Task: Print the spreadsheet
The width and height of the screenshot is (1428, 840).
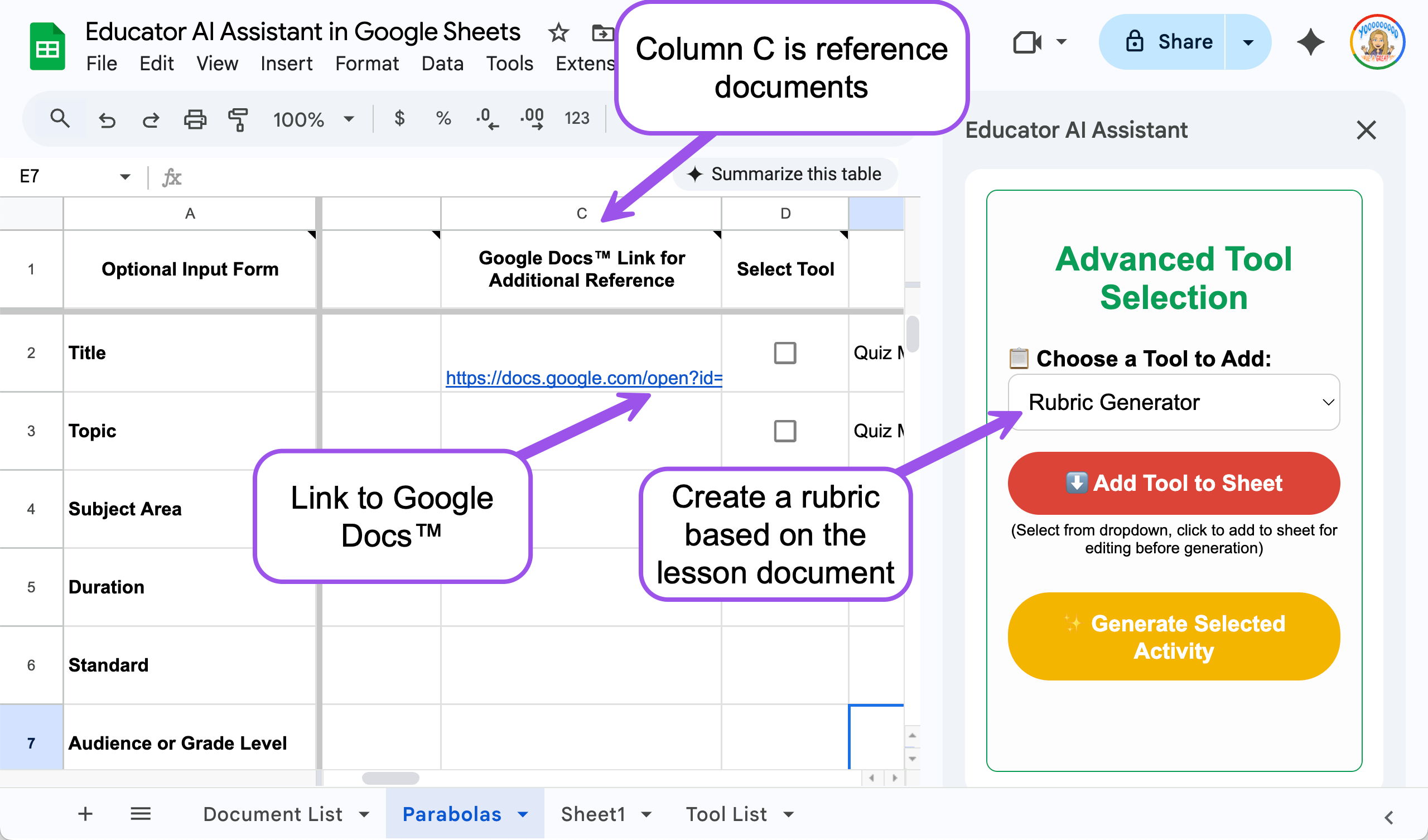Action: tap(195, 119)
